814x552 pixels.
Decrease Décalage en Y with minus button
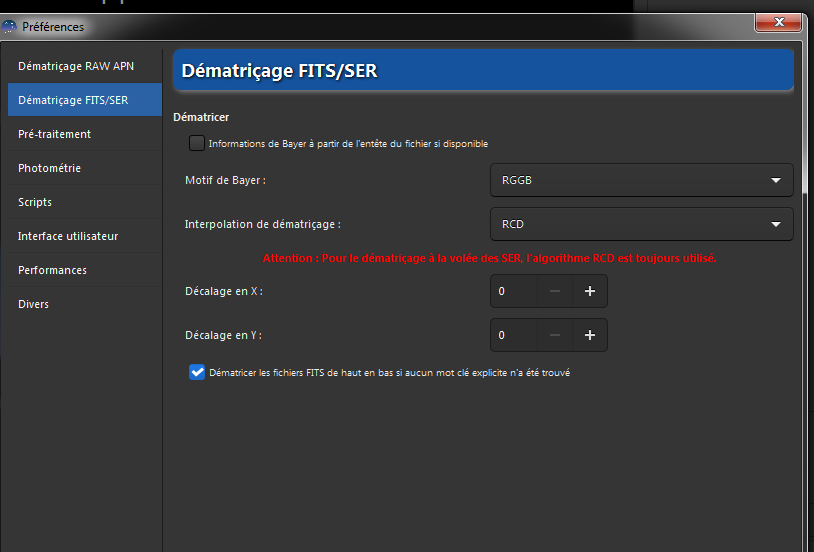(554, 335)
